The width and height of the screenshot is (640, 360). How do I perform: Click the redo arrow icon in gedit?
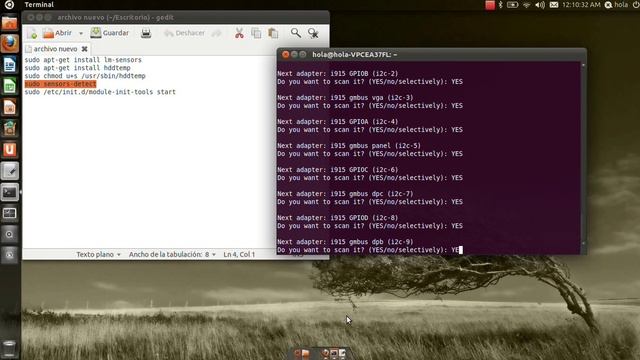(216, 33)
